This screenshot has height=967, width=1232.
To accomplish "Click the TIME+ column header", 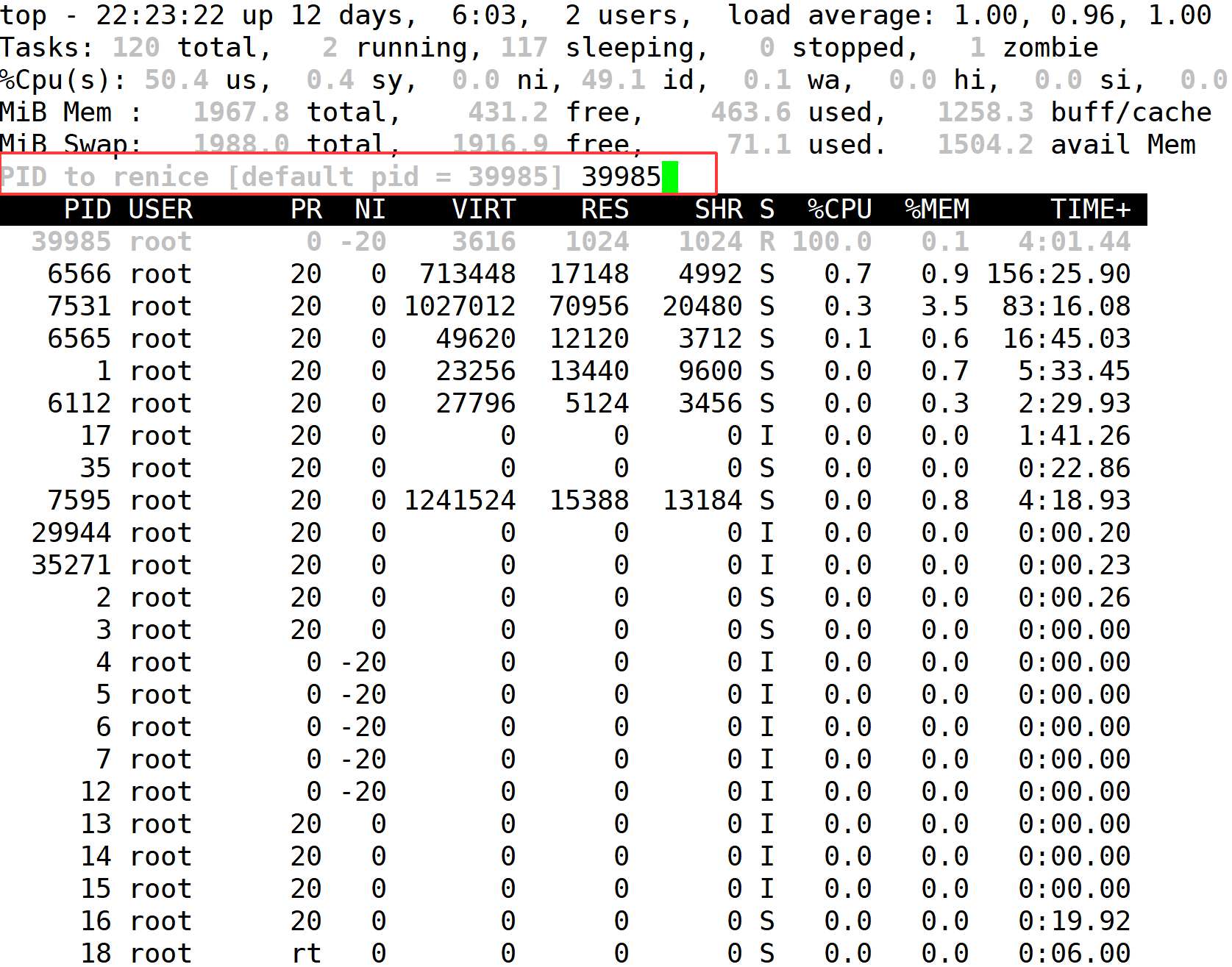I will [1090, 210].
